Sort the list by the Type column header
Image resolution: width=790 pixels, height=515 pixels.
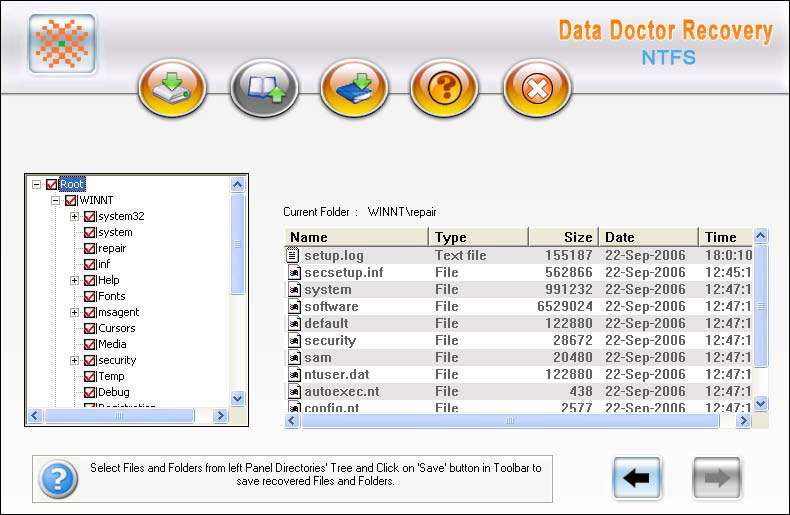point(479,237)
